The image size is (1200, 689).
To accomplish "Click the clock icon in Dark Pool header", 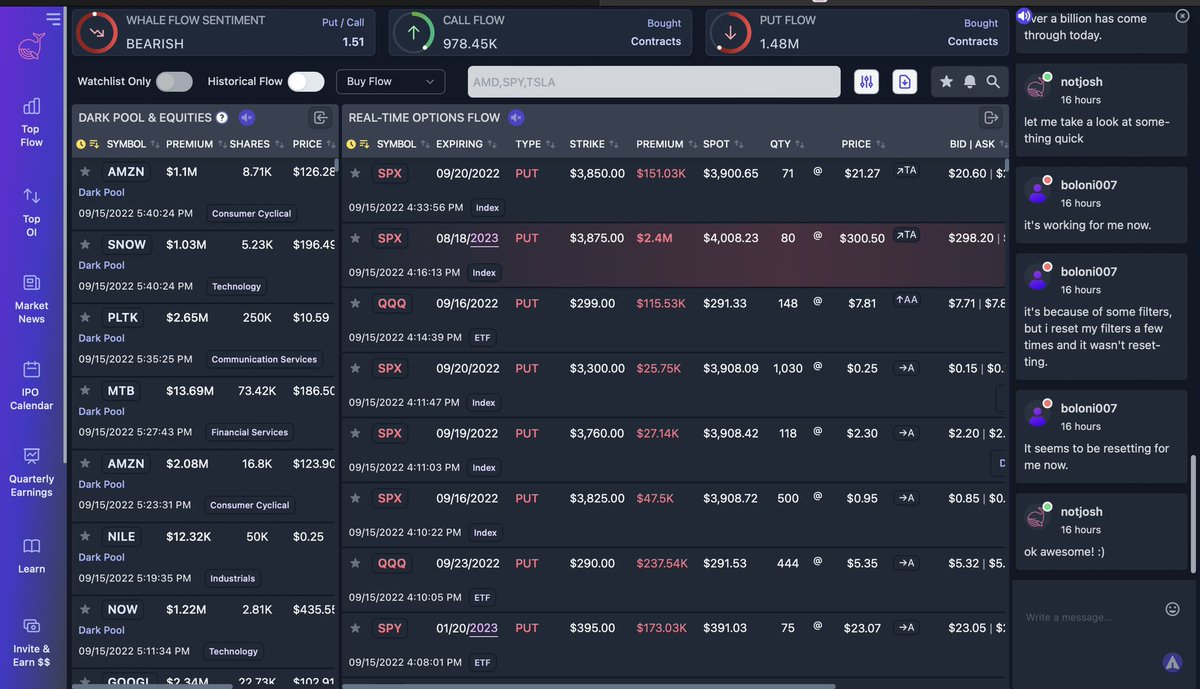I will [x=81, y=144].
